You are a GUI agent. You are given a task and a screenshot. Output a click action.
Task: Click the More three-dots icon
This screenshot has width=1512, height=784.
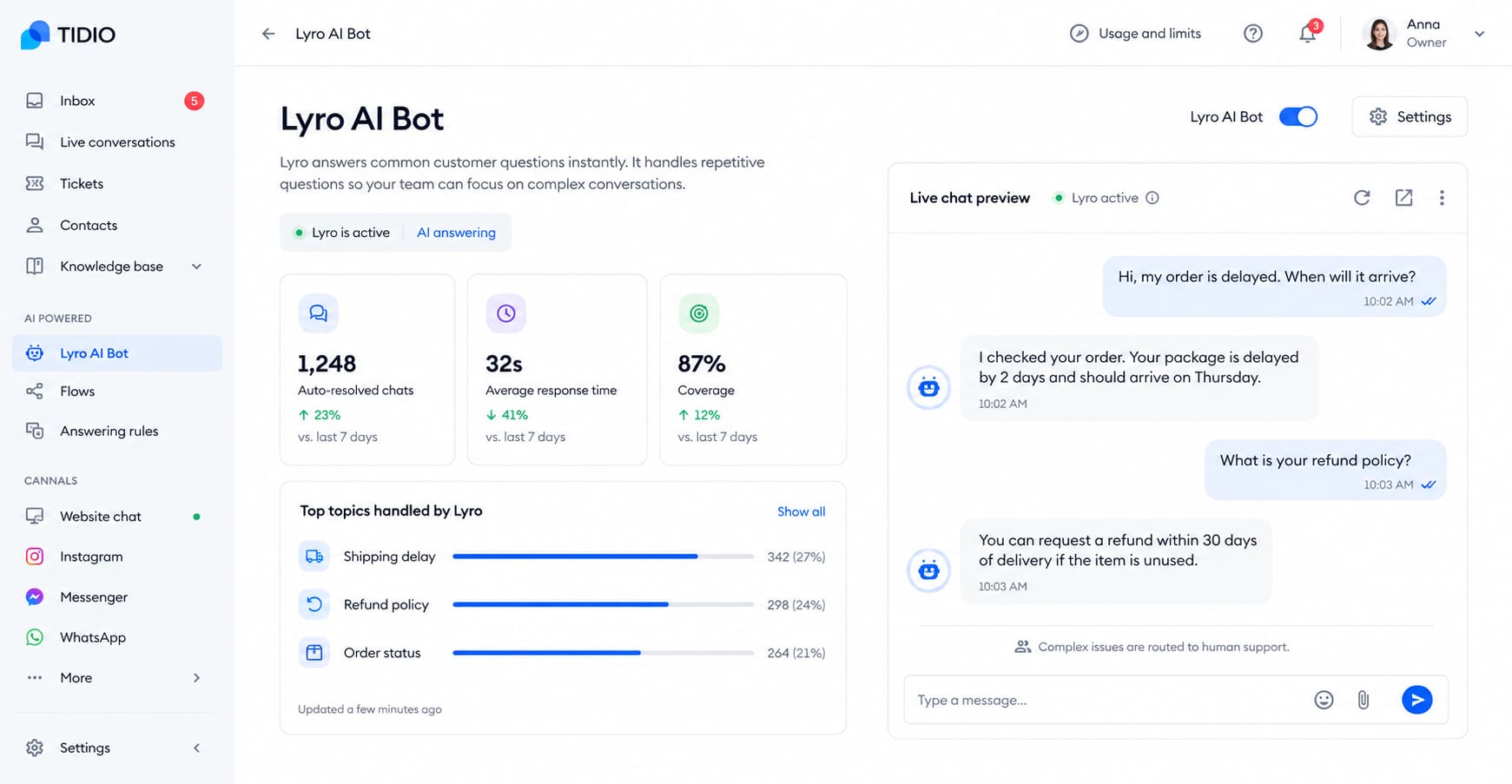pos(35,678)
